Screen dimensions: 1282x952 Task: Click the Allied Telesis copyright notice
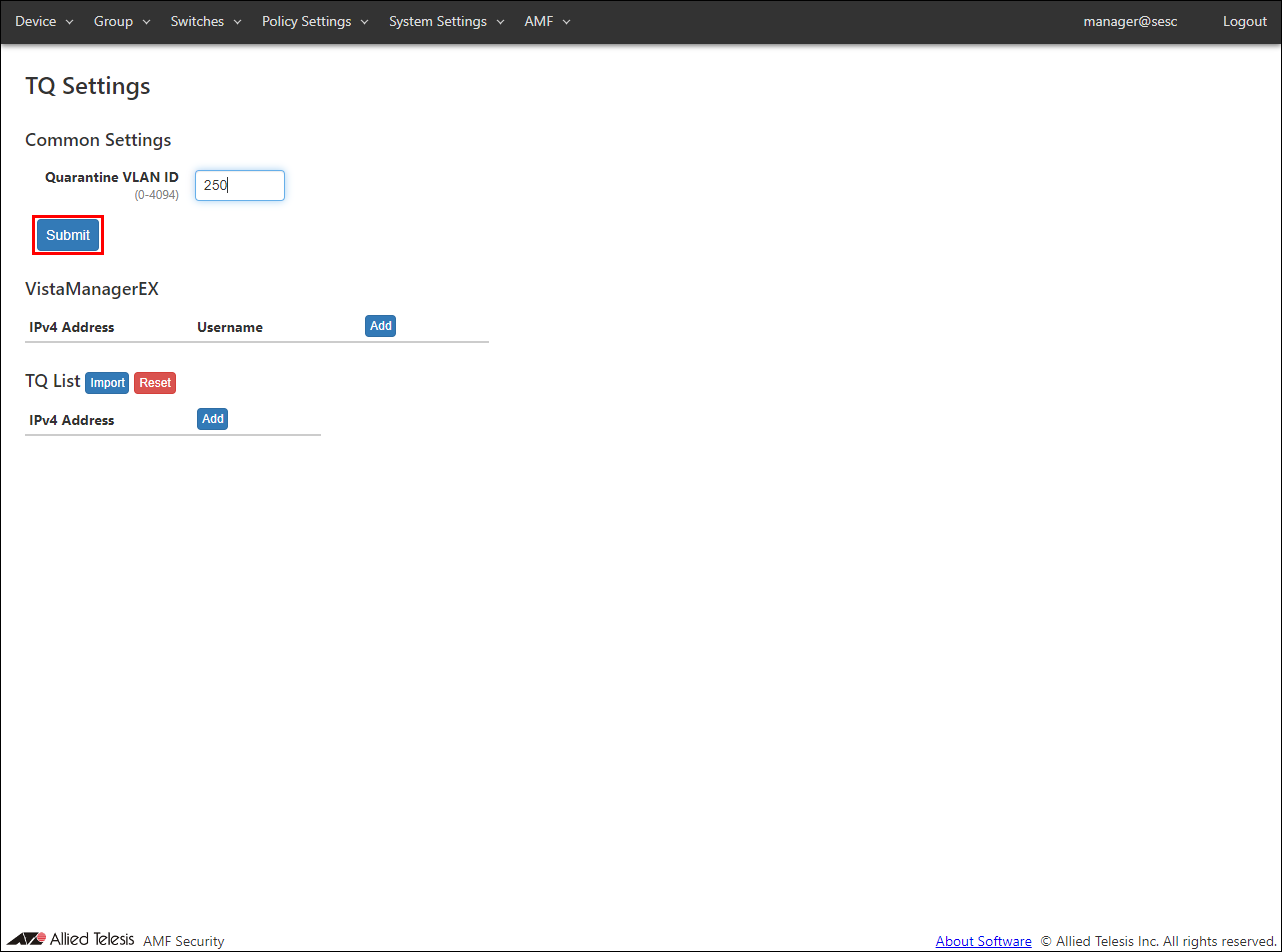[x=1159, y=941]
